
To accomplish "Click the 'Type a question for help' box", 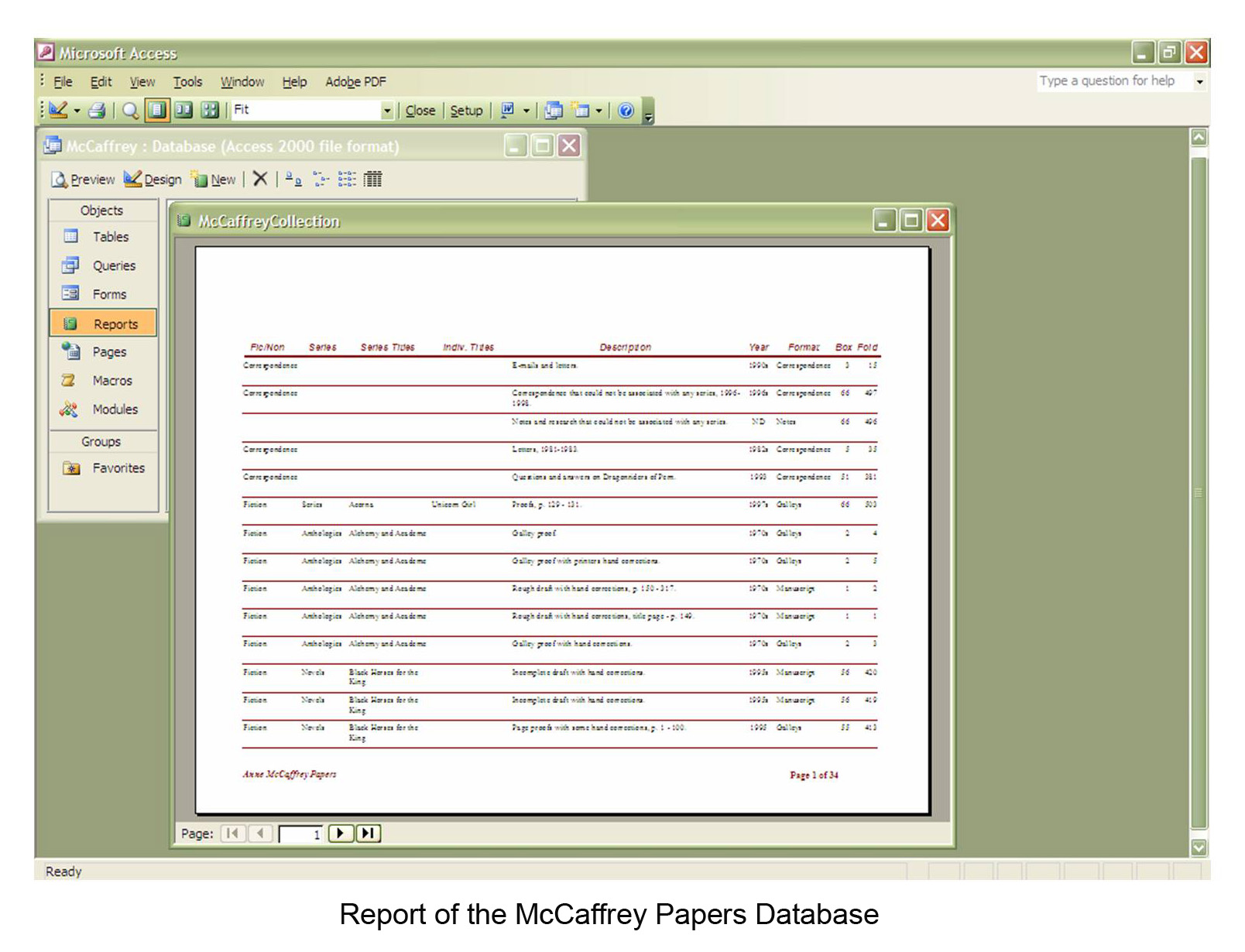I will [x=1113, y=80].
